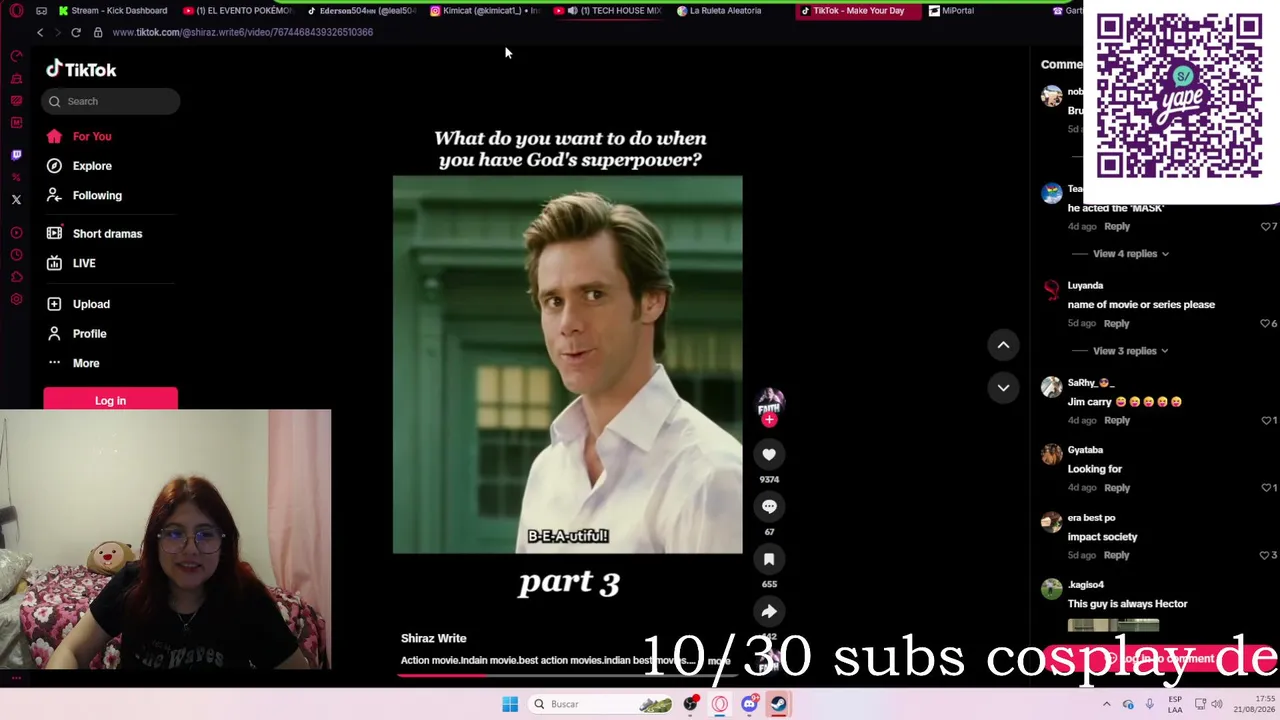Switch to the Ederson504 TikTok tab

pyautogui.click(x=362, y=11)
